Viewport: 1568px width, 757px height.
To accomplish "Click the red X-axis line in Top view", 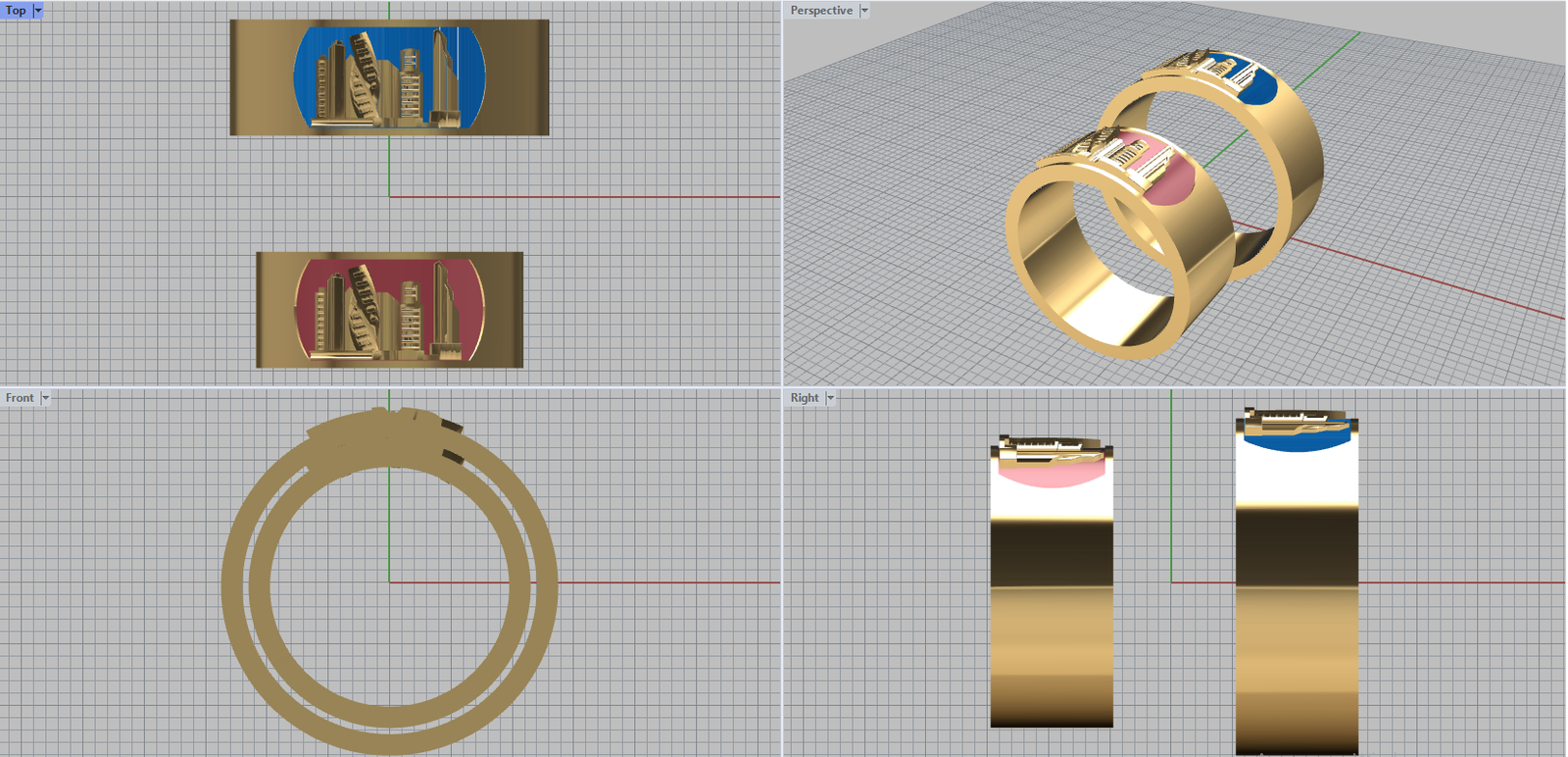I will (x=588, y=197).
